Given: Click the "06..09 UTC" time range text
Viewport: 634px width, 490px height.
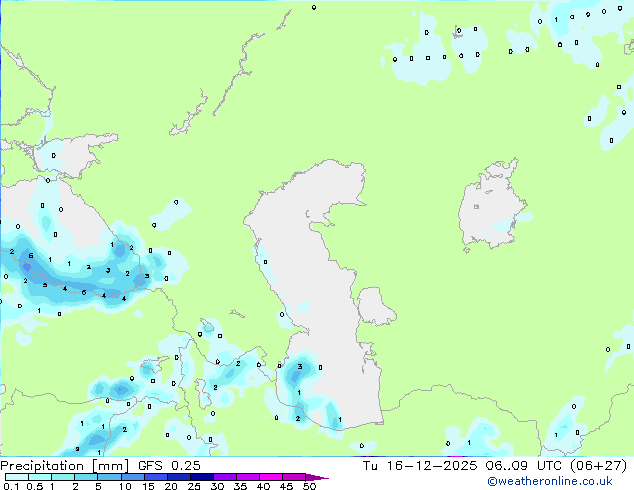Looking at the screenshot, I should [x=524, y=466].
